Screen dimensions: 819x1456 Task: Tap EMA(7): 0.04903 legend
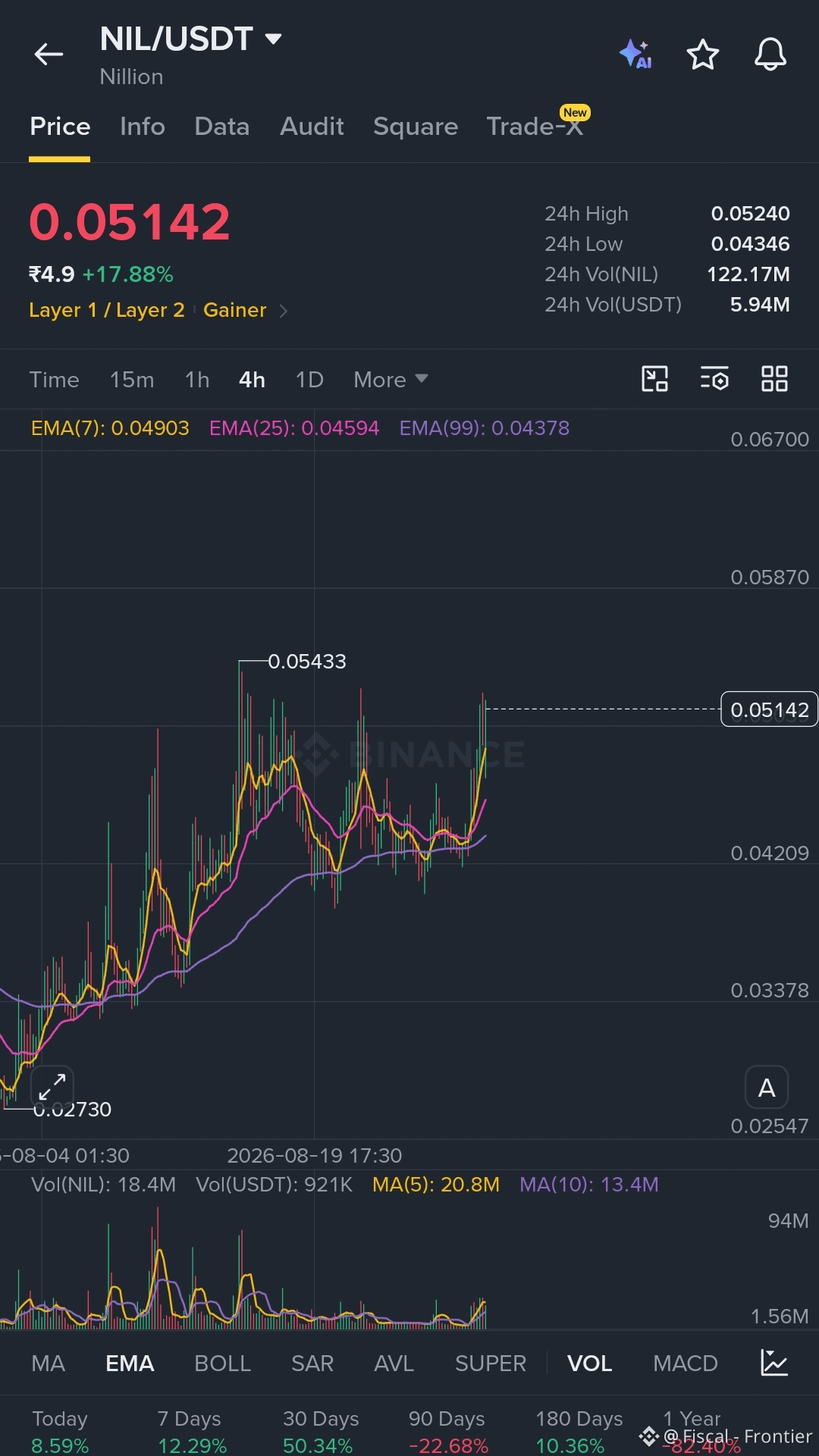click(110, 428)
